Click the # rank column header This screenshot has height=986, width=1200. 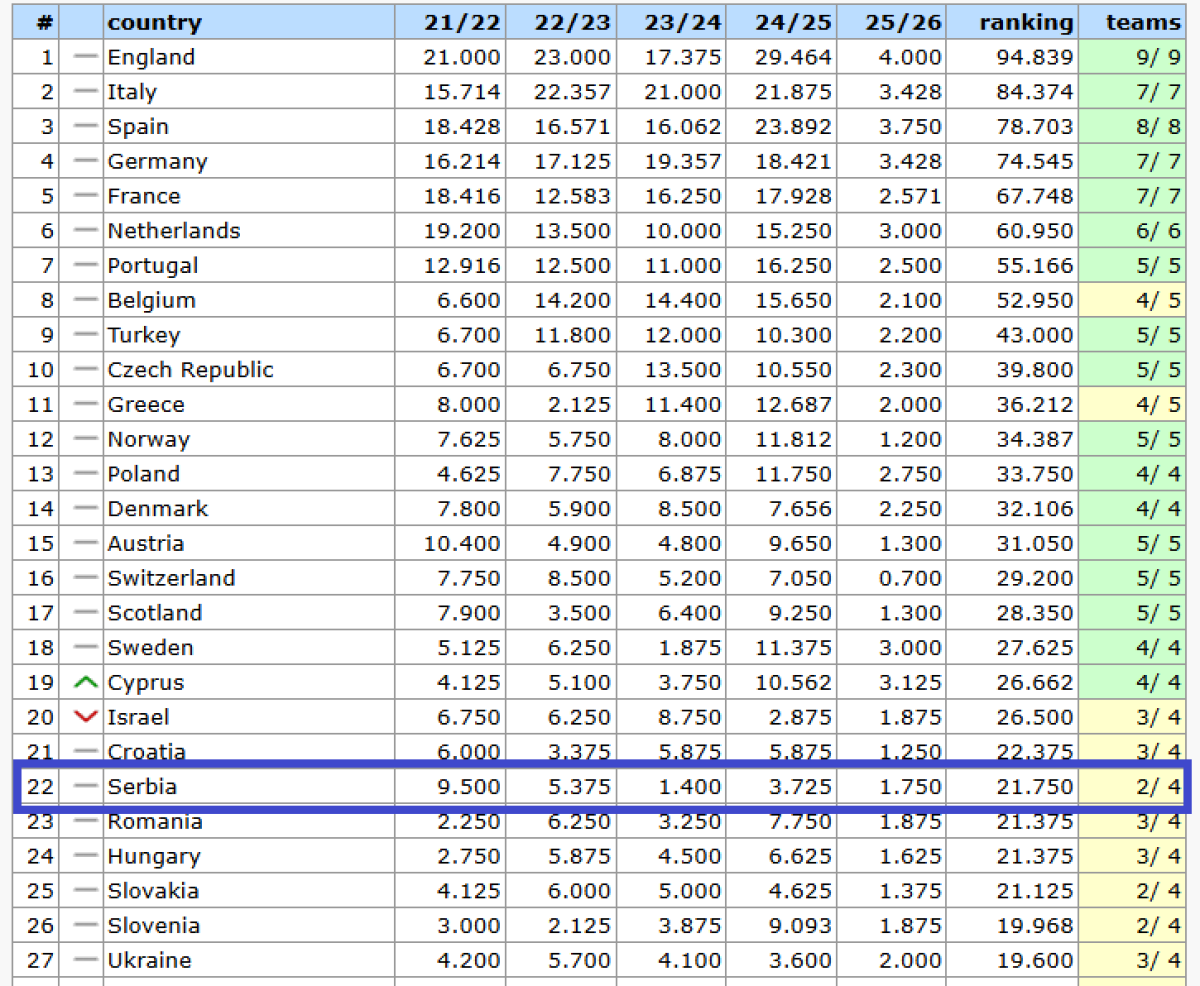45,22
